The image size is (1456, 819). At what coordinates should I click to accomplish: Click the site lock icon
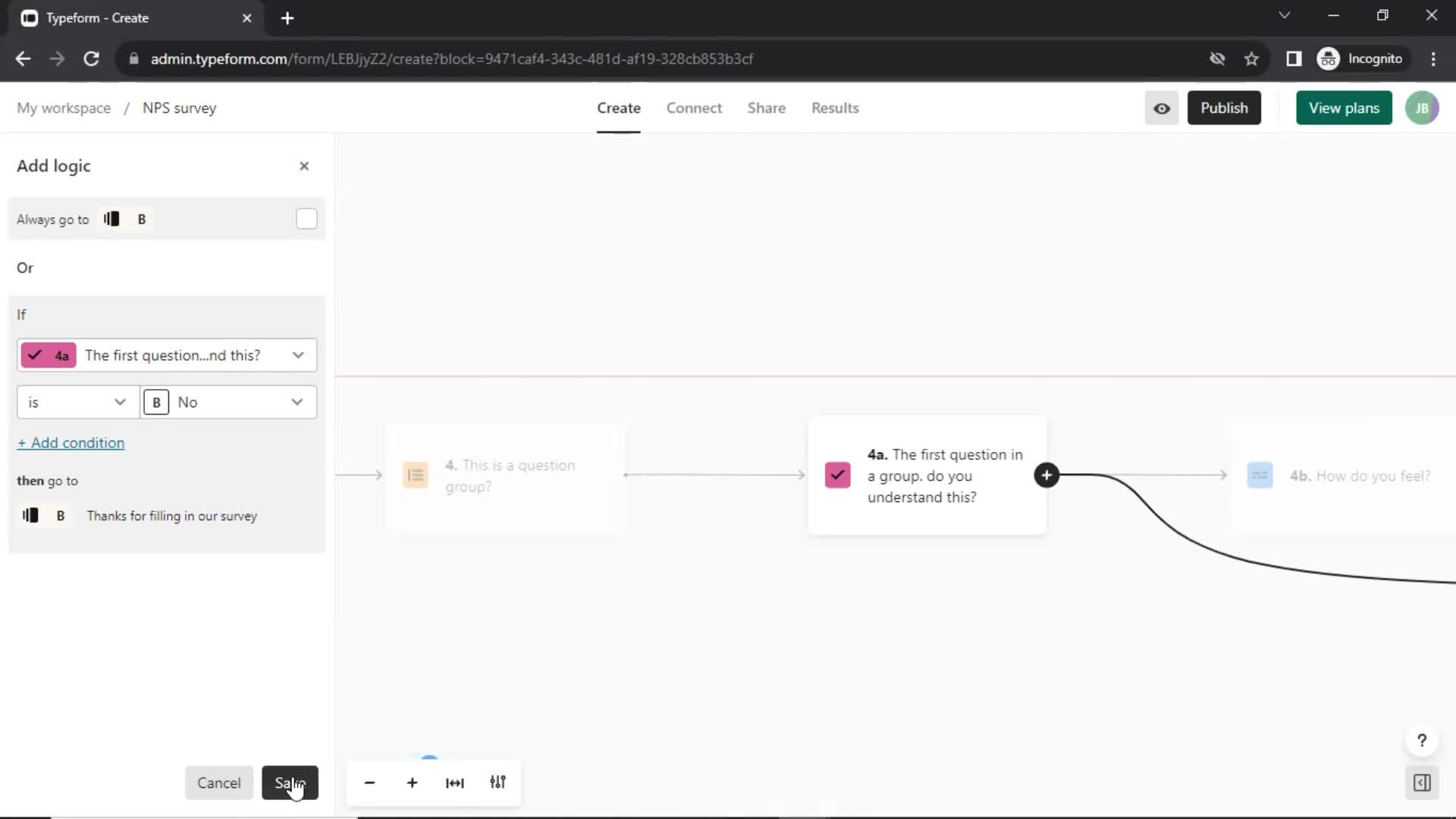tap(134, 59)
